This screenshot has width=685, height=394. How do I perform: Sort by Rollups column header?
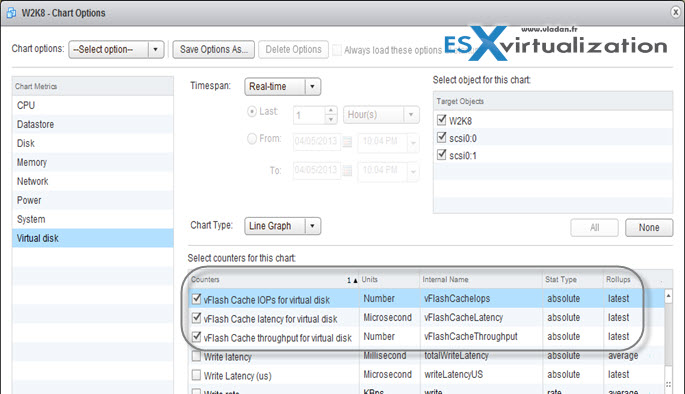click(x=633, y=280)
